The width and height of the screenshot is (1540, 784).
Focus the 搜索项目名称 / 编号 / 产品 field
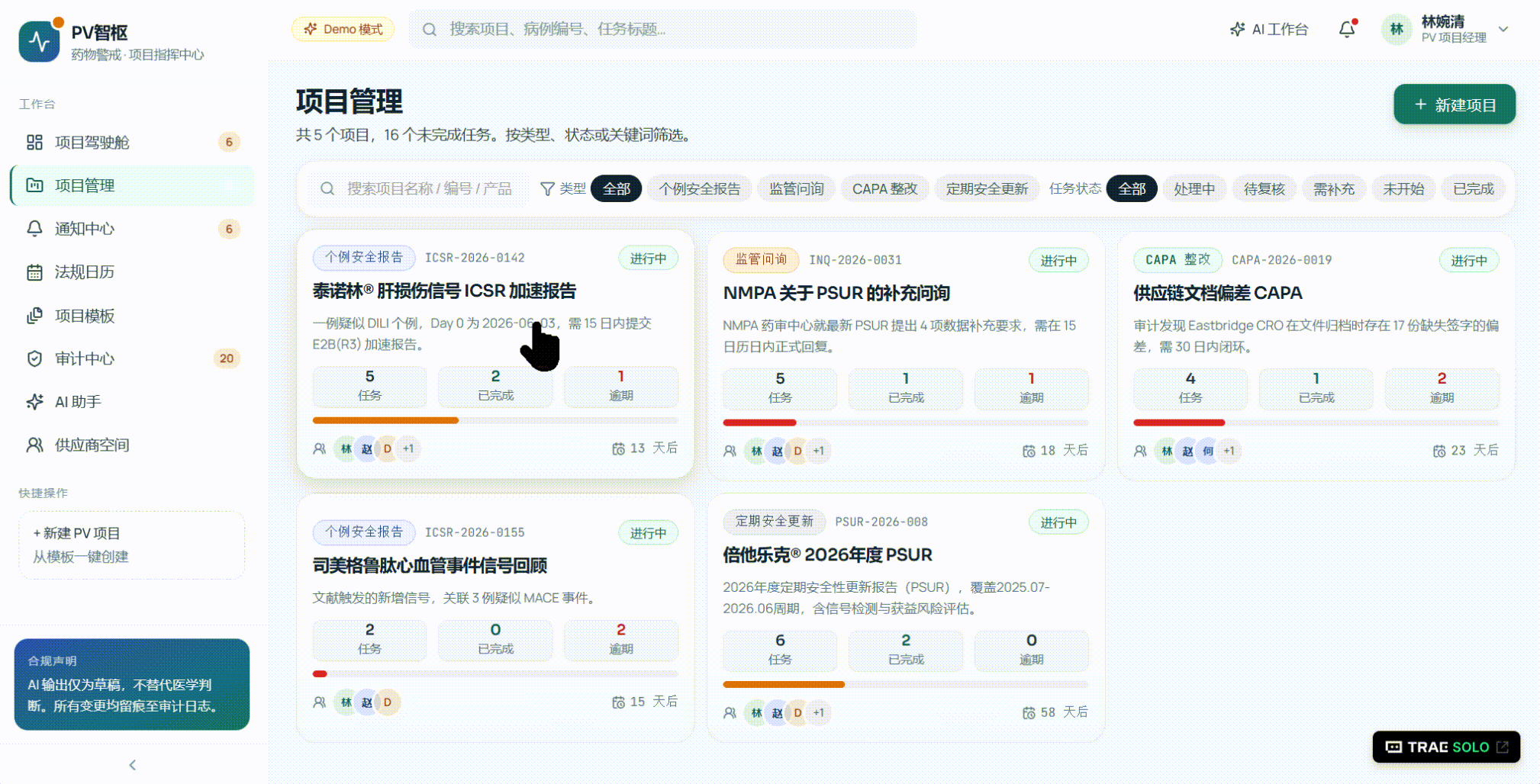click(x=418, y=188)
